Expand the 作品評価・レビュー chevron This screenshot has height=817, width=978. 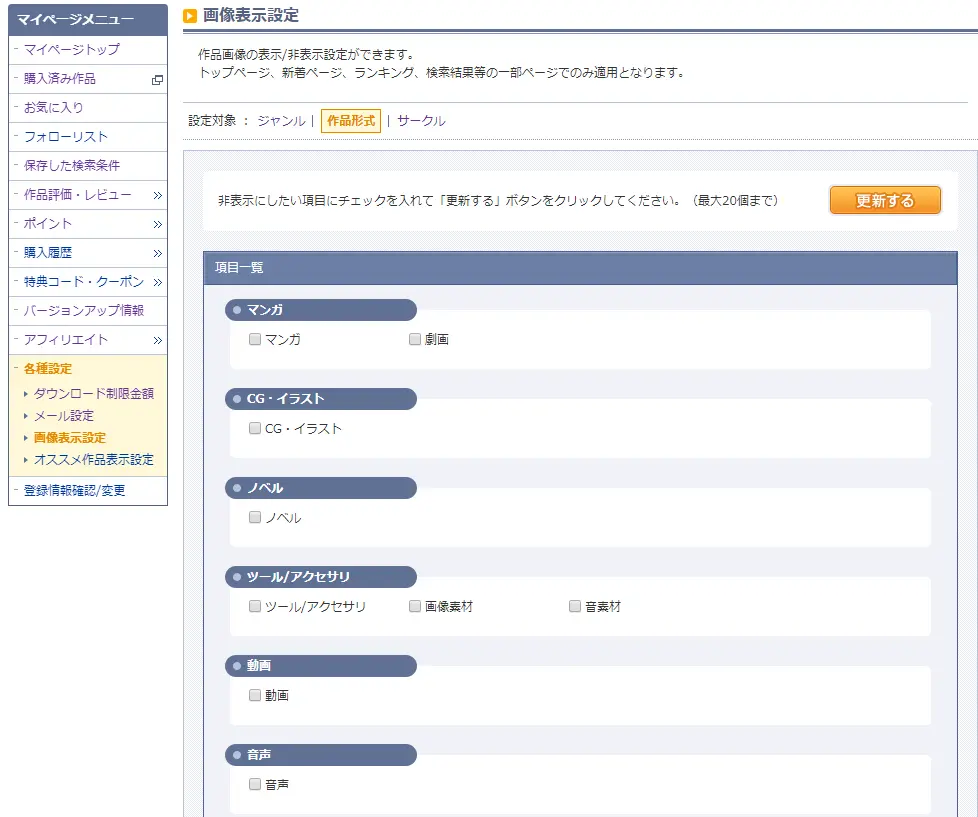point(157,195)
